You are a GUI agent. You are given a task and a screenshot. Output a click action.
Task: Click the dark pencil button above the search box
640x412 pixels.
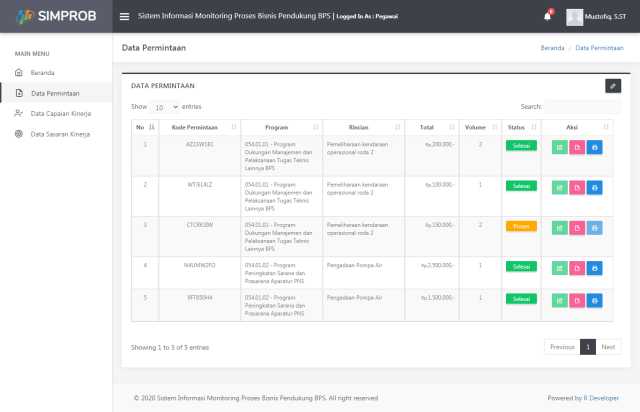(613, 86)
